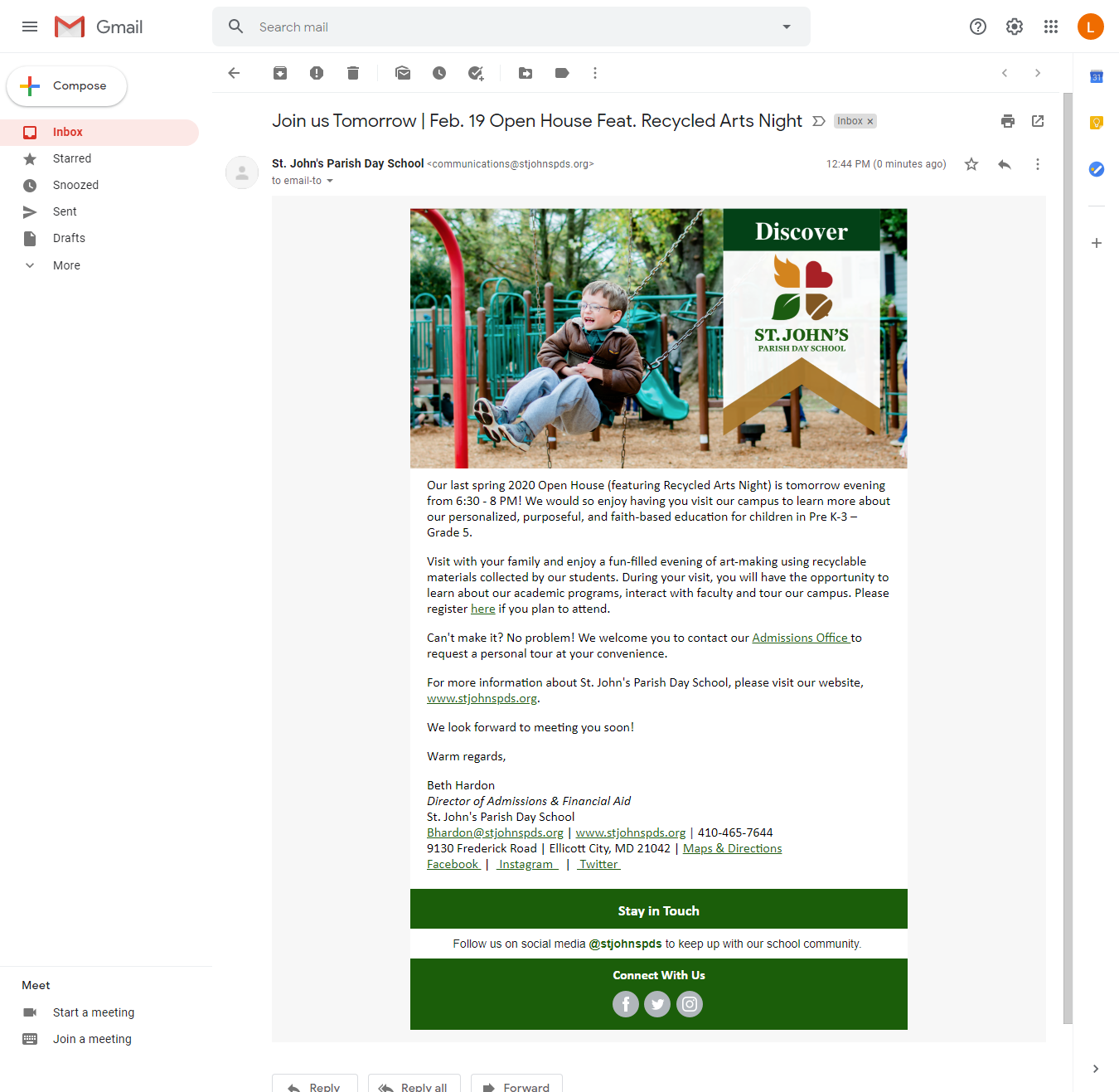This screenshot has width=1119, height=1092.
Task: Click the Bhardon@stjohnspds.org email link
Action: click(x=495, y=832)
